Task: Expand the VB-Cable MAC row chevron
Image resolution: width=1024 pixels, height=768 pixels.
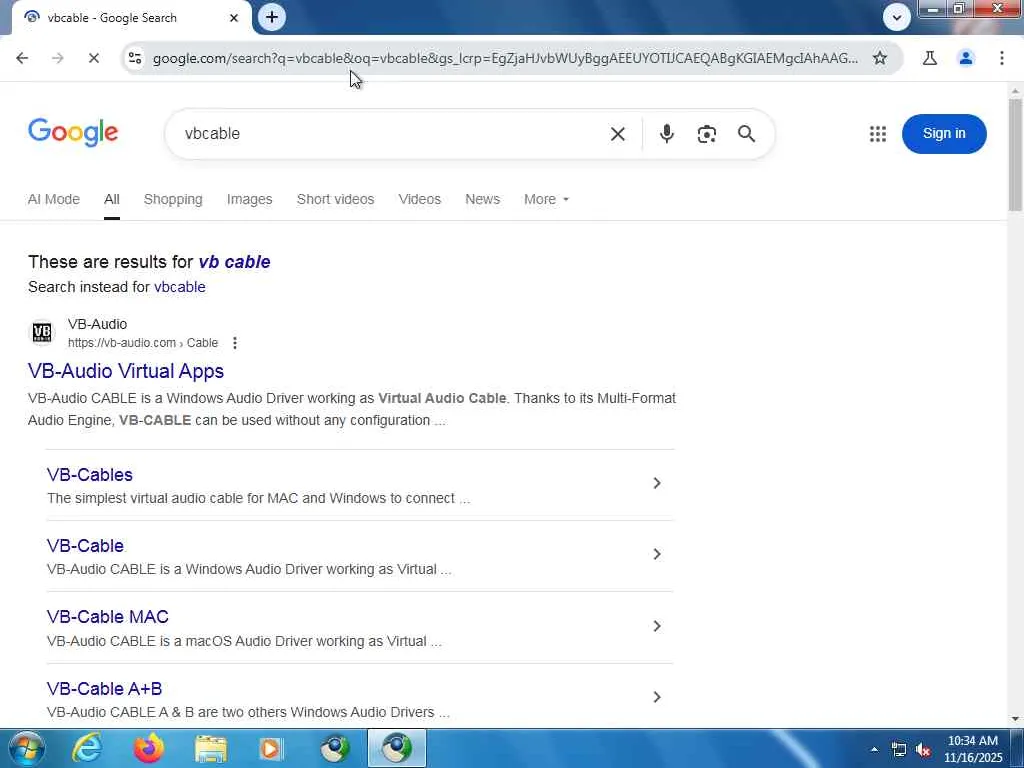Action: [657, 626]
